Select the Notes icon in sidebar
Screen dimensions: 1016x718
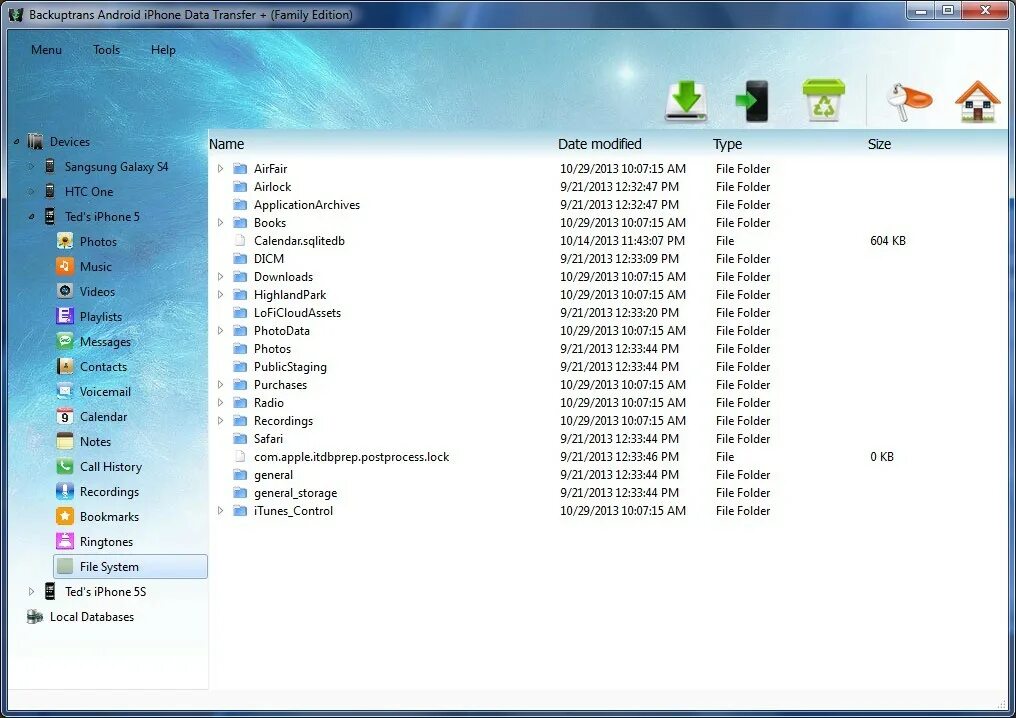[65, 441]
